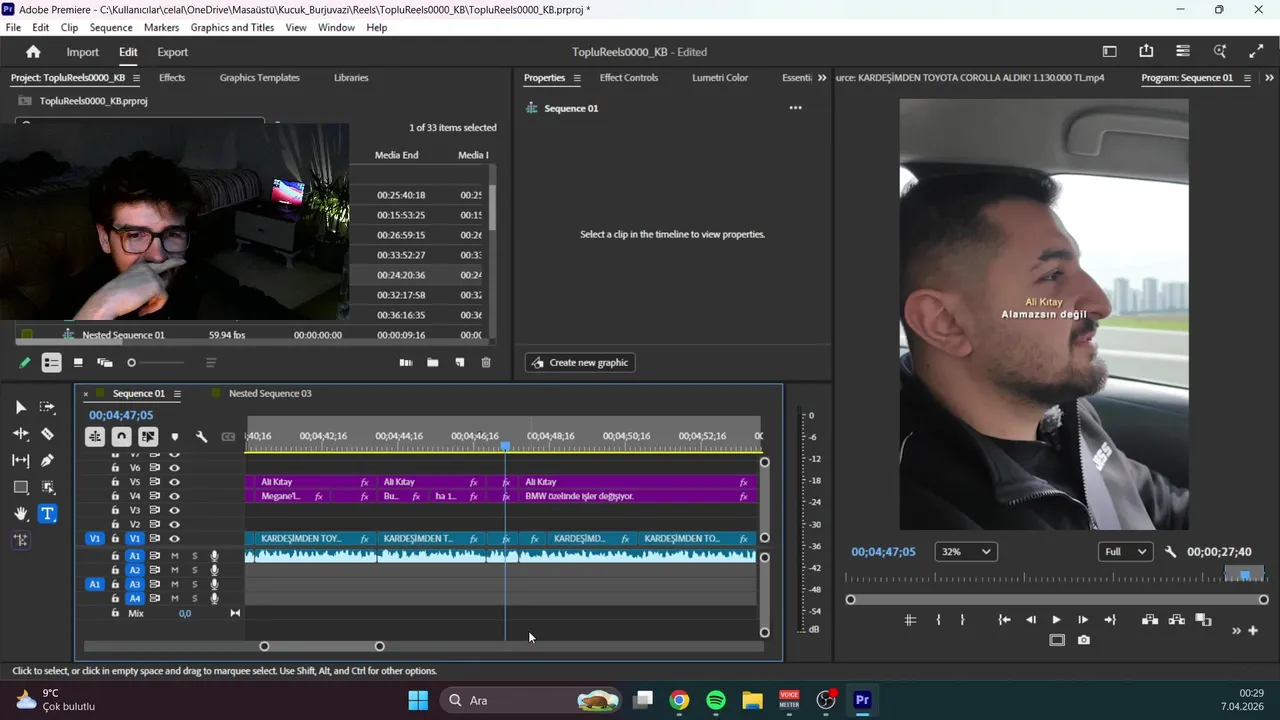Open the Properties panel hamburger menu
Screen dimensions: 1280x720
point(576,78)
